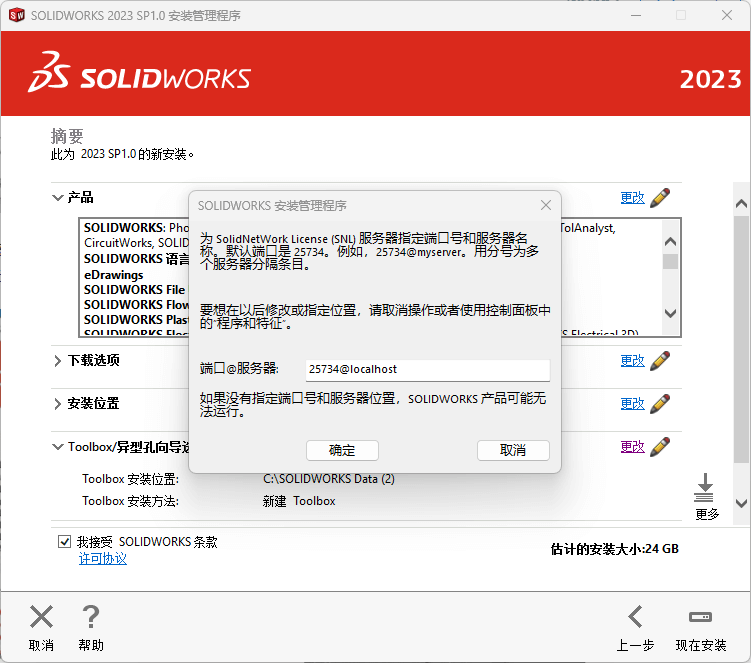Click the 更改 link for 产品
This screenshot has width=751, height=663.
[x=633, y=198]
